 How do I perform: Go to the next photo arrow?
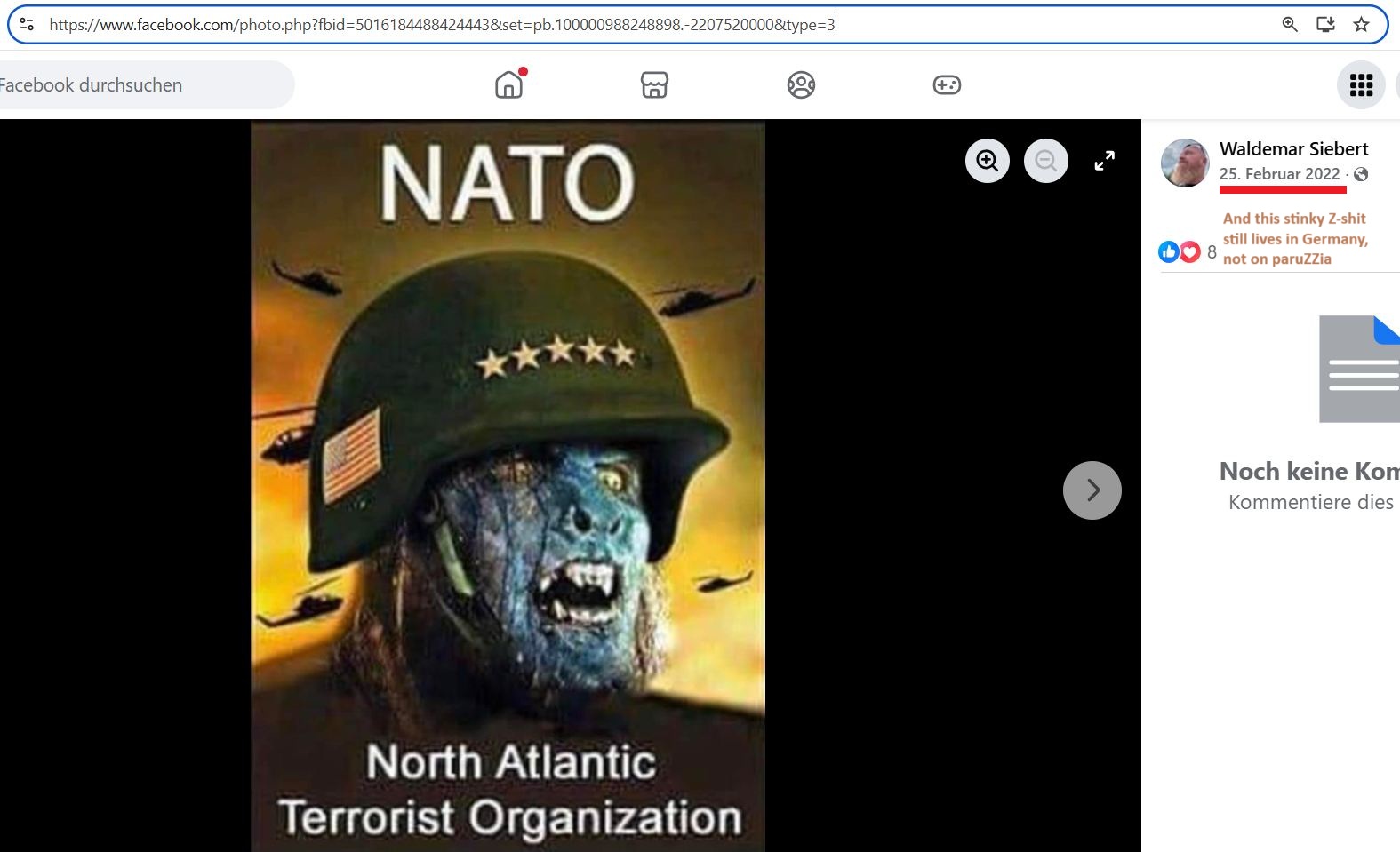(1092, 490)
